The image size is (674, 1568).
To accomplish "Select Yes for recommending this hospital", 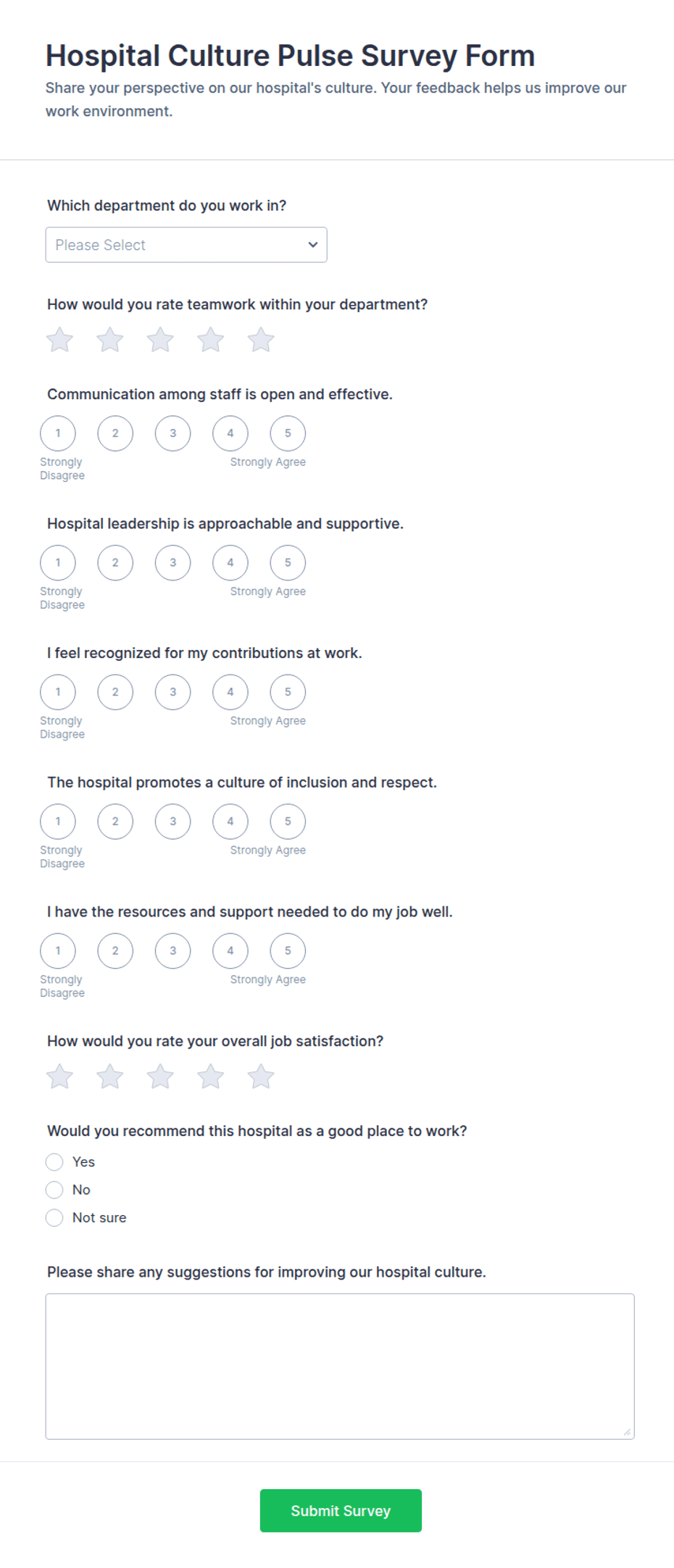I will pyautogui.click(x=54, y=1162).
